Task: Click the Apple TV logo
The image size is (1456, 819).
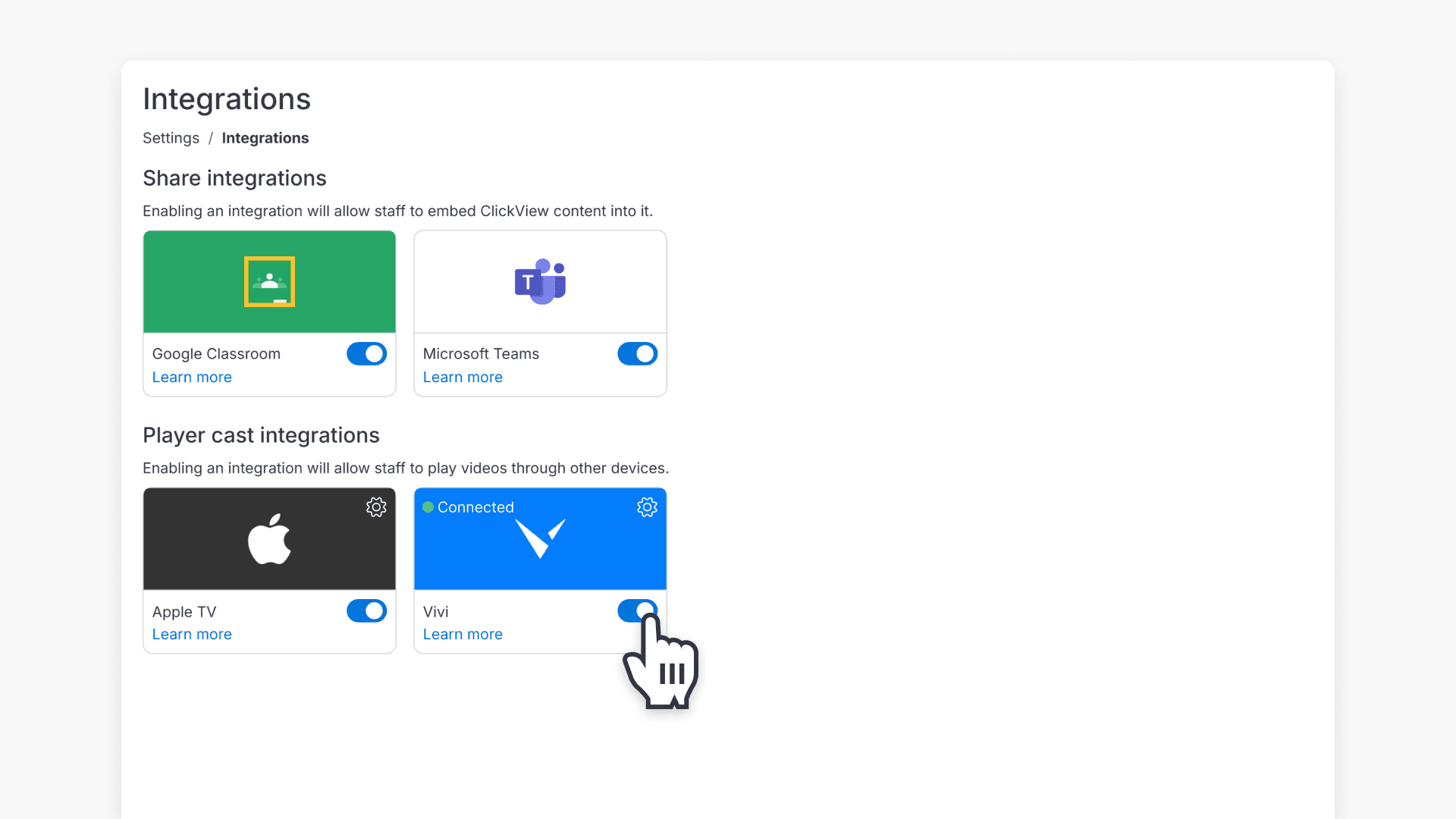Action: [x=269, y=538]
